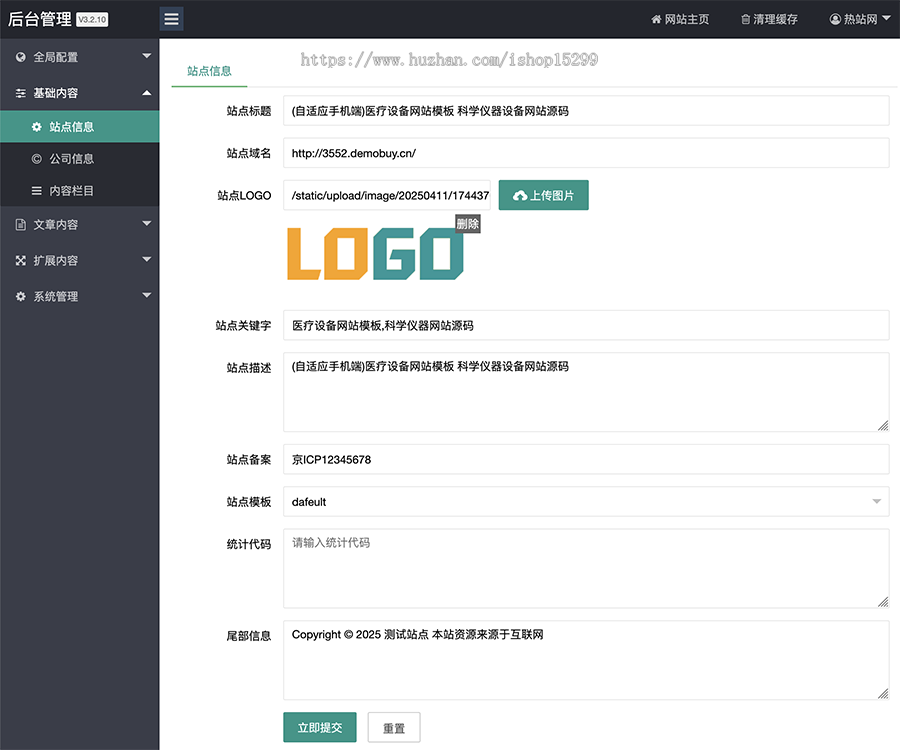The width and height of the screenshot is (900, 750).
Task: Open 站点信息 in the sidebar
Action: [80, 127]
